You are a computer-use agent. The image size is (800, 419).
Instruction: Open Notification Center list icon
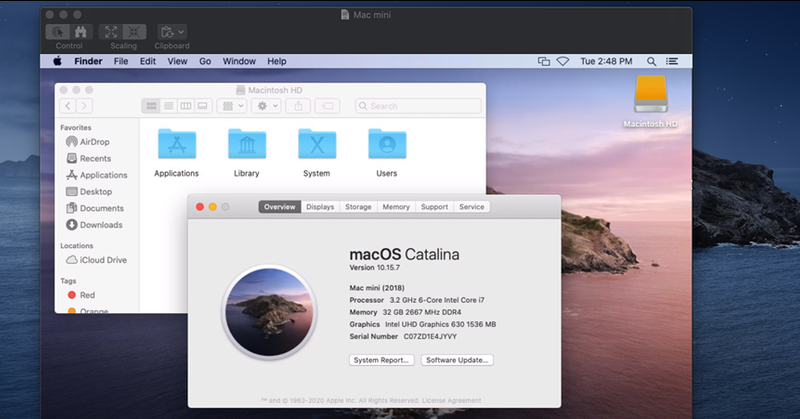point(672,61)
